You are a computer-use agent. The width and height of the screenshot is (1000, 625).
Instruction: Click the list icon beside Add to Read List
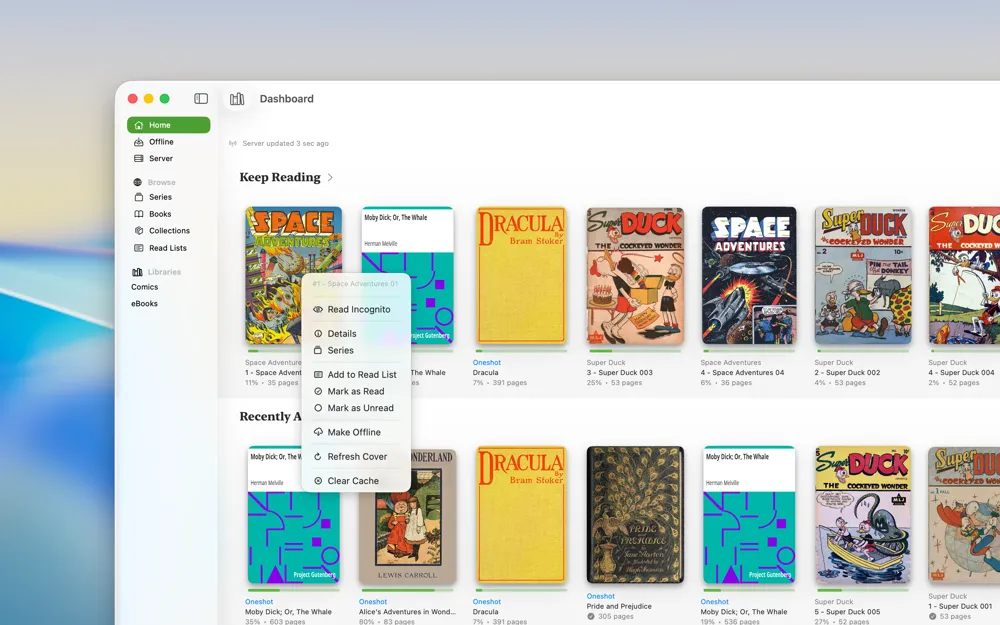click(x=318, y=374)
